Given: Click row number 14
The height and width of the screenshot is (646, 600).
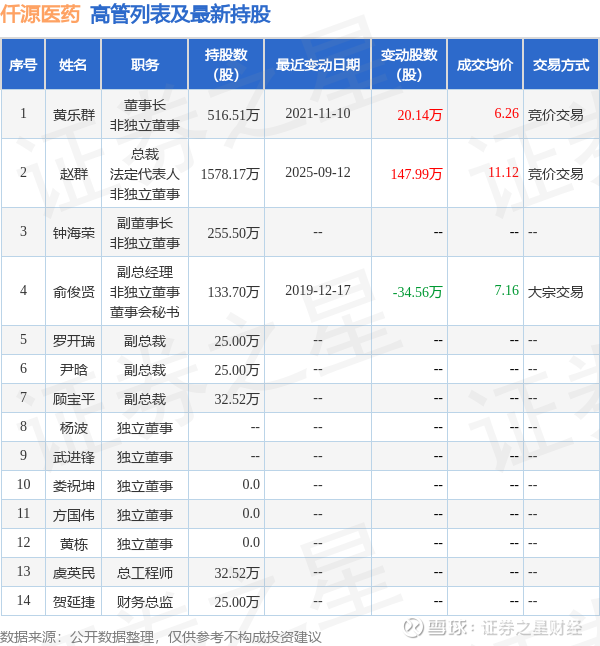Looking at the screenshot, I should click(x=23, y=600).
